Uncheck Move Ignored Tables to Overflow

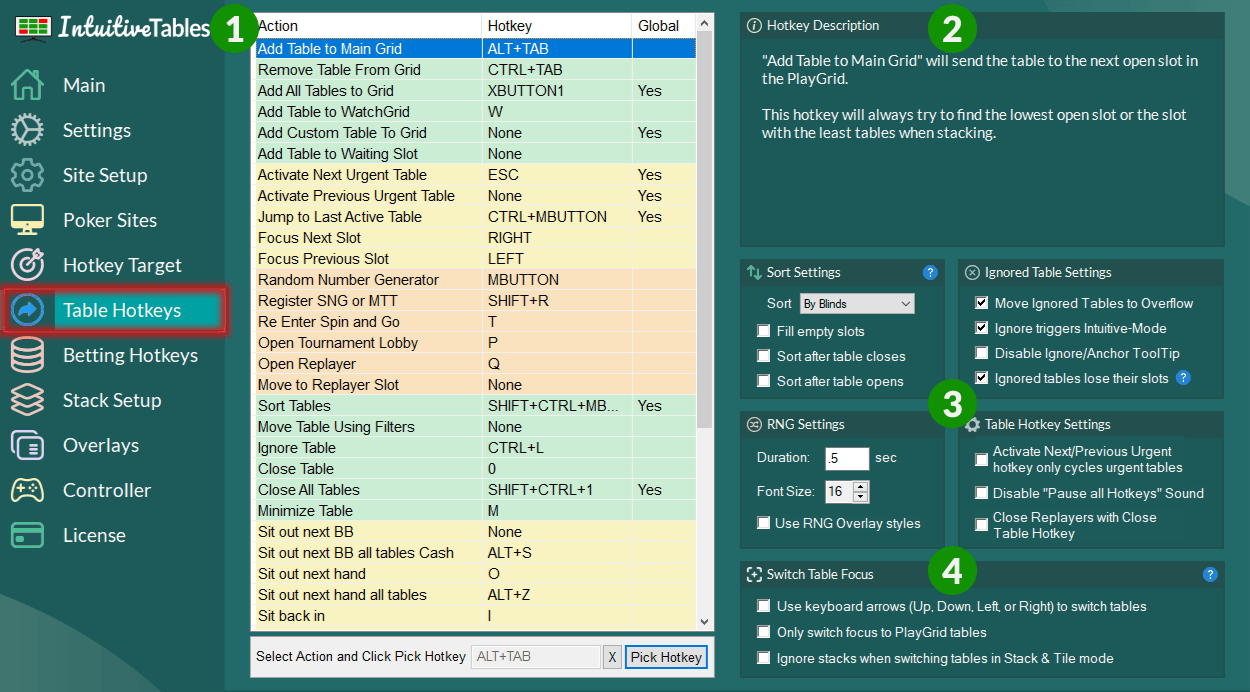click(982, 303)
